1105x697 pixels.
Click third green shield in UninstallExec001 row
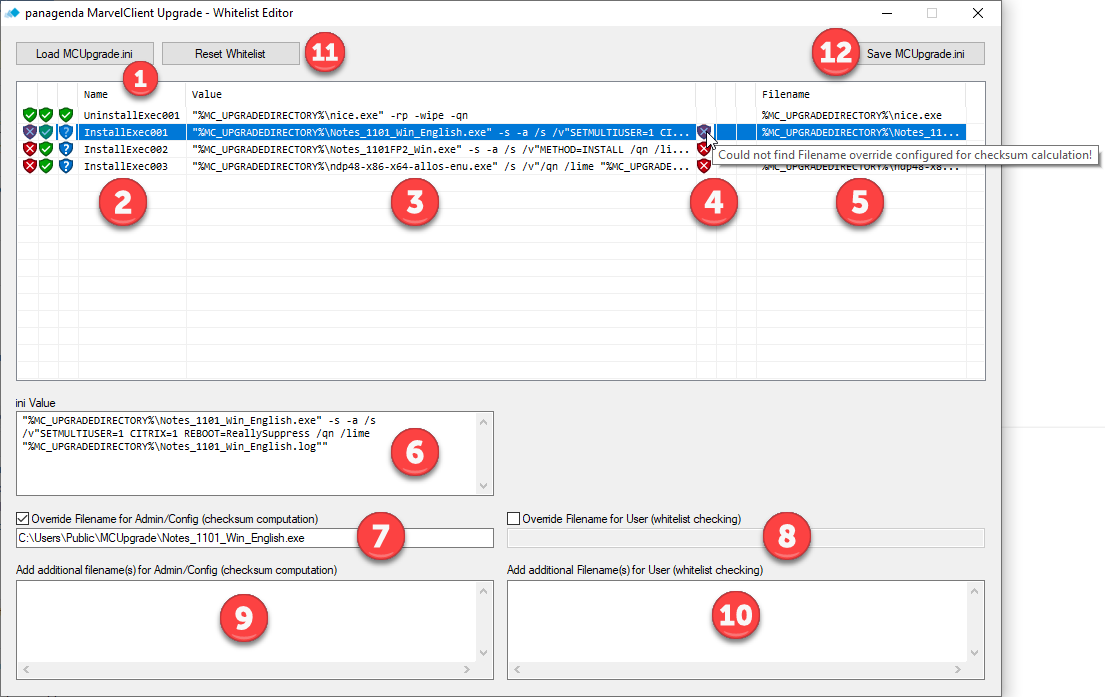pos(66,116)
